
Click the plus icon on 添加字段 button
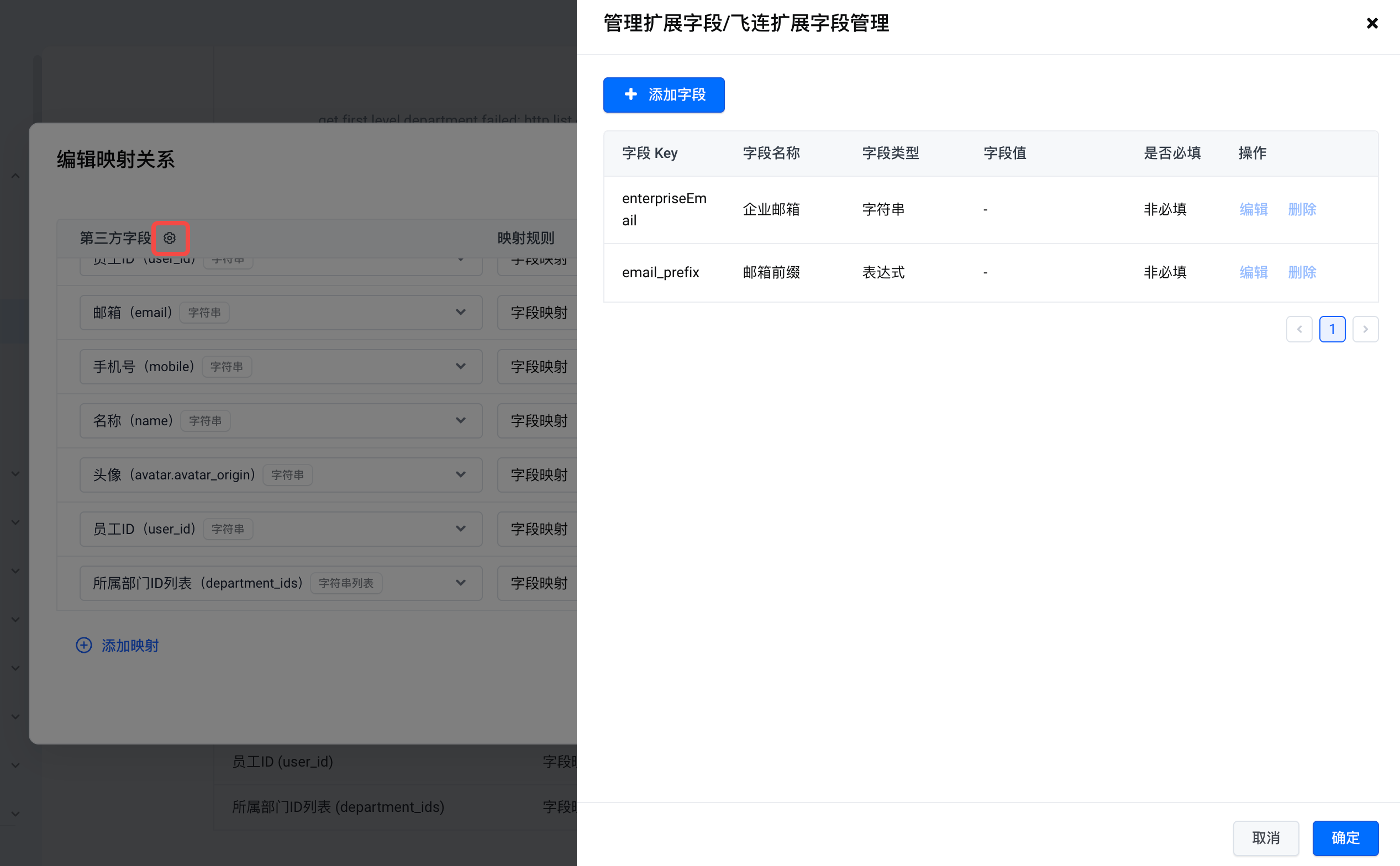click(631, 94)
